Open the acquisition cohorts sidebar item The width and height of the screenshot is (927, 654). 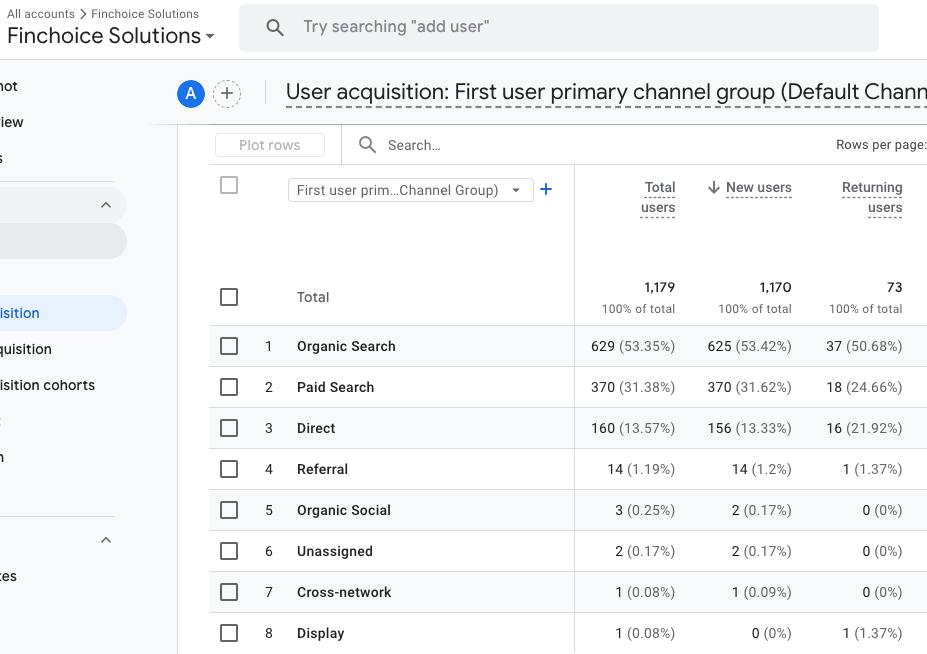point(47,385)
